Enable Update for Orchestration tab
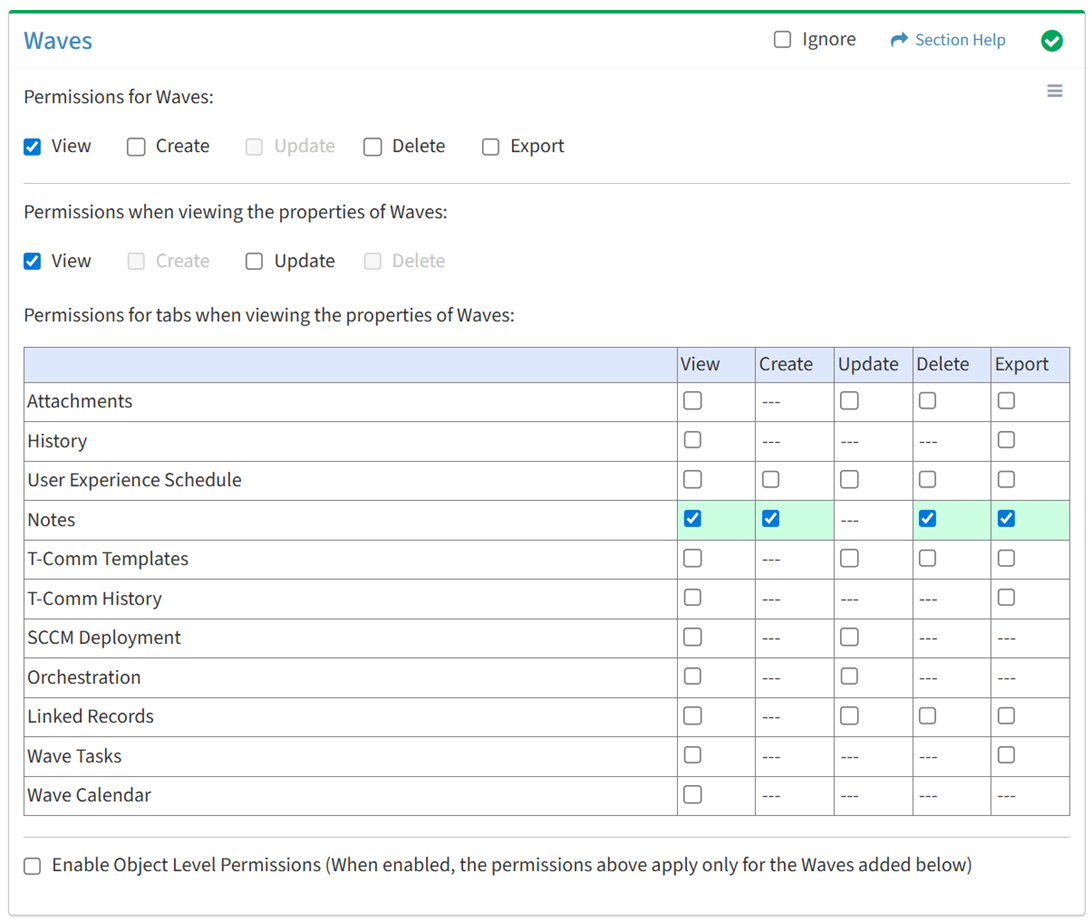The image size is (1092, 921). tap(849, 677)
